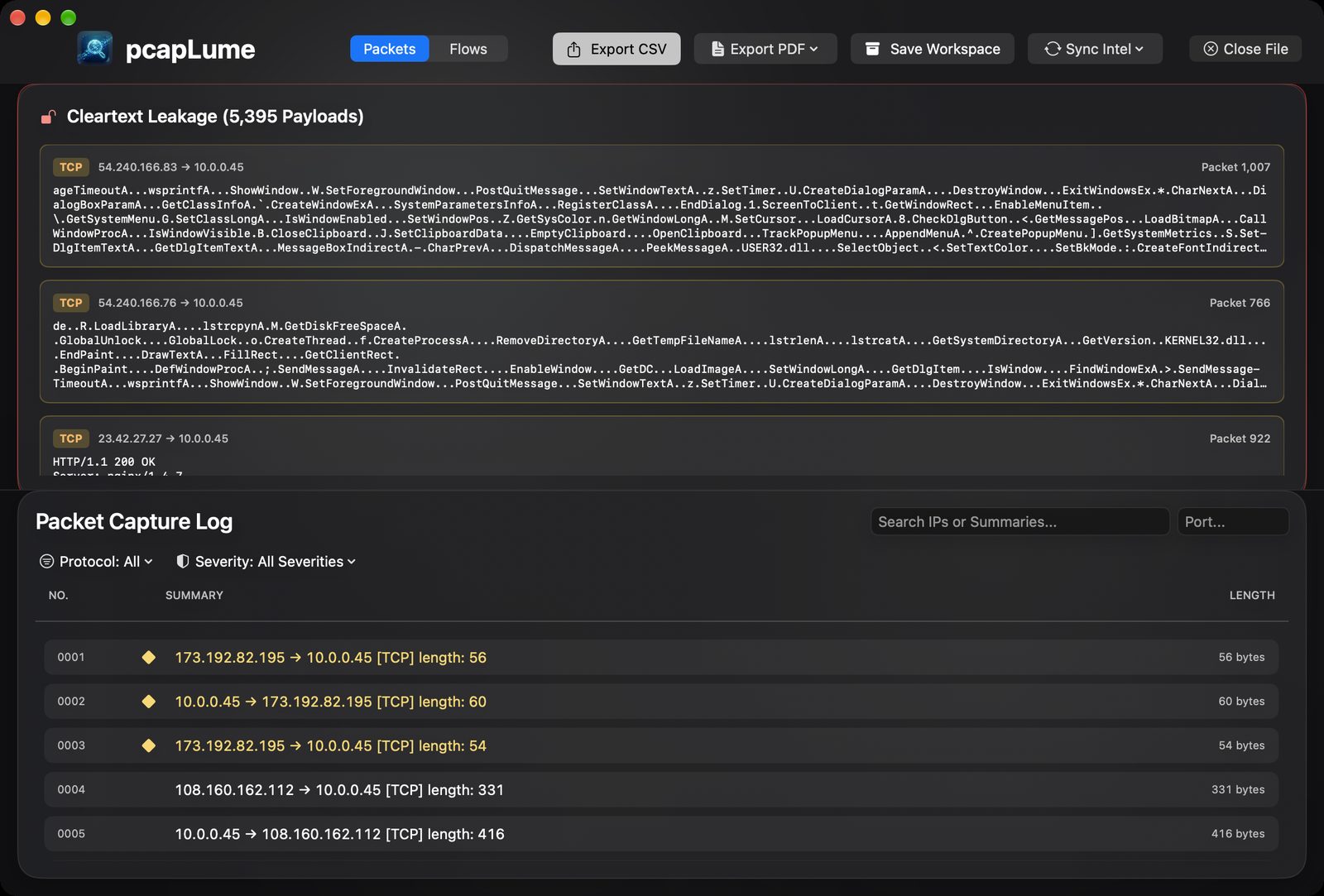This screenshot has height=896, width=1324.
Task: Click the Save Workspace button
Action: coord(933,49)
